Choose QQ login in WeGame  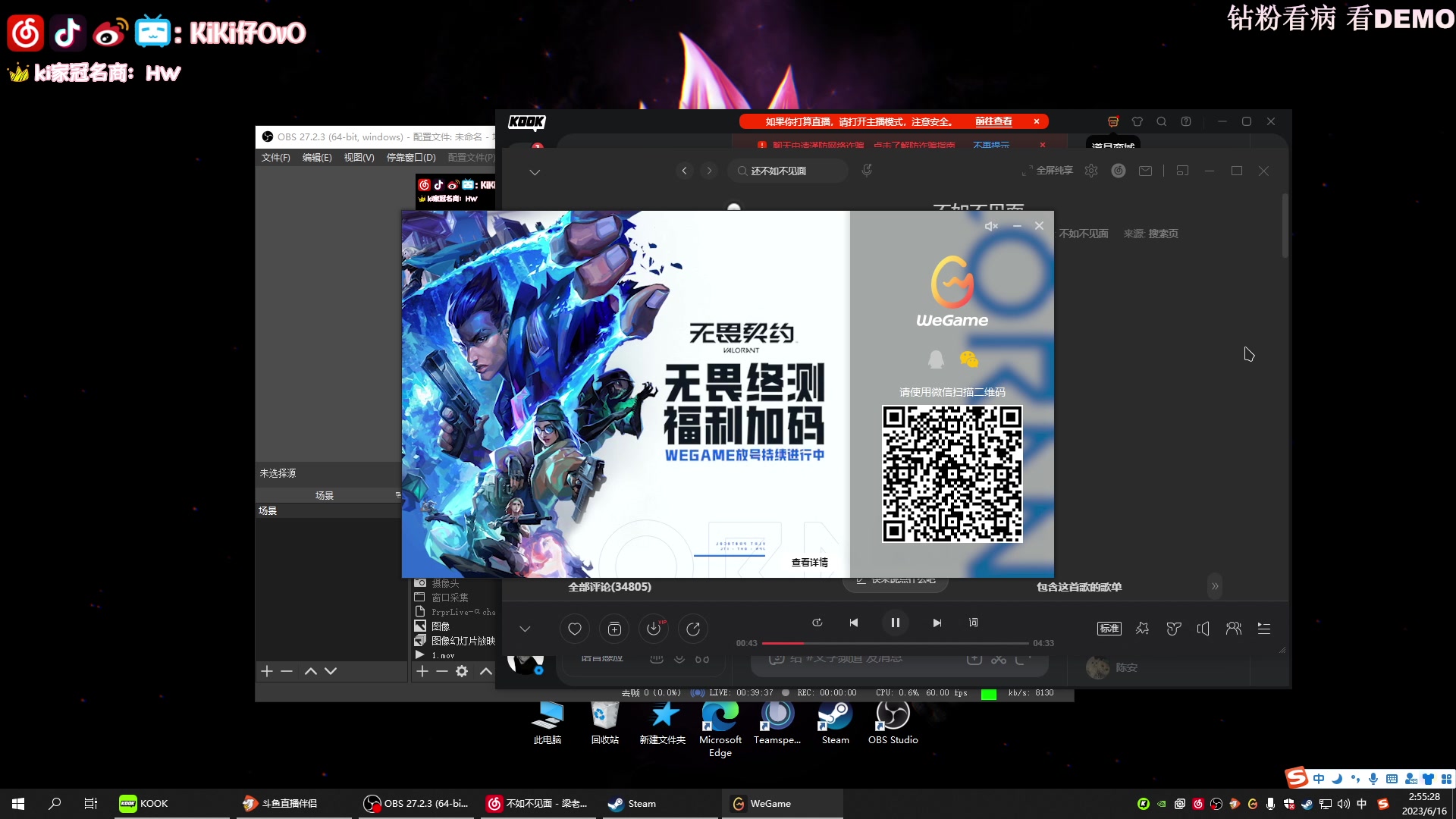936,359
